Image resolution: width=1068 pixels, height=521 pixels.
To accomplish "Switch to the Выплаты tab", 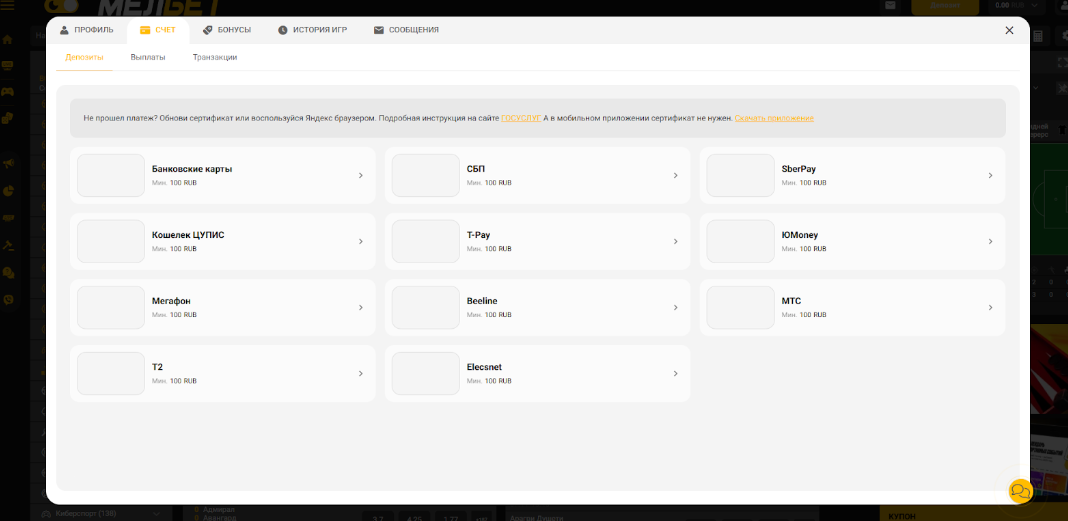I will [x=148, y=57].
